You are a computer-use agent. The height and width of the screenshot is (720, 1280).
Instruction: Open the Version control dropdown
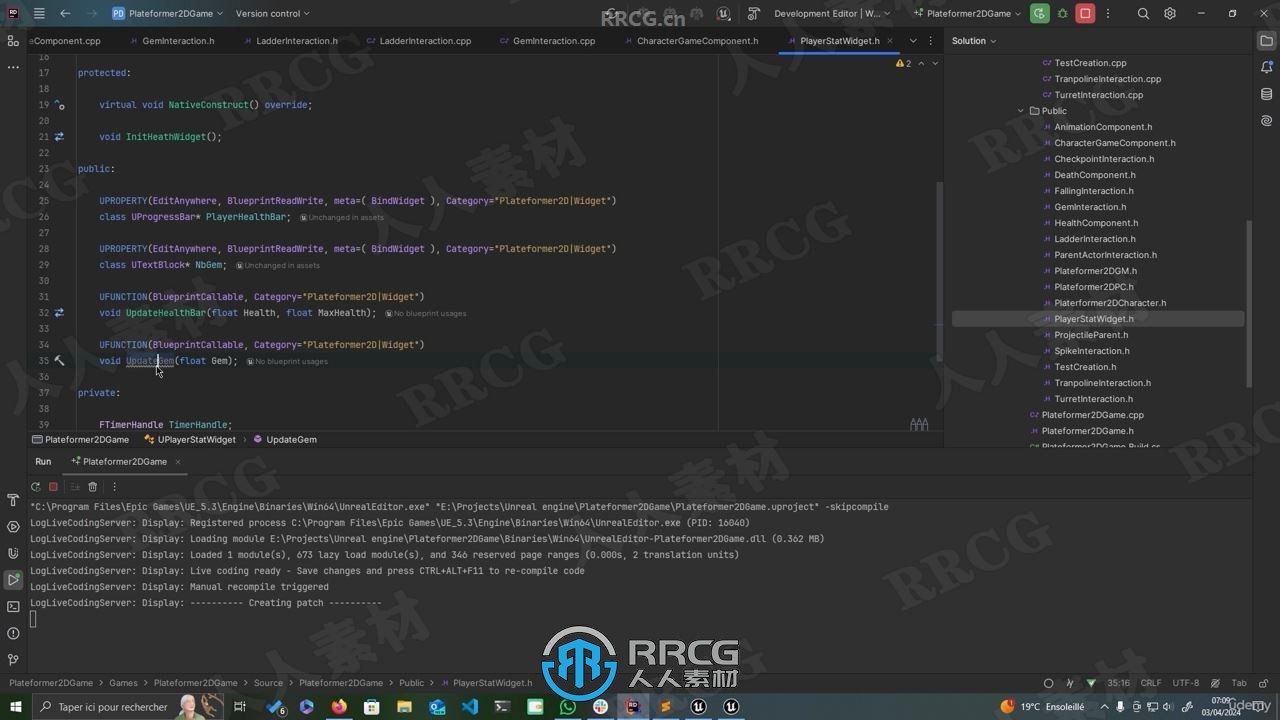pyautogui.click(x=272, y=13)
